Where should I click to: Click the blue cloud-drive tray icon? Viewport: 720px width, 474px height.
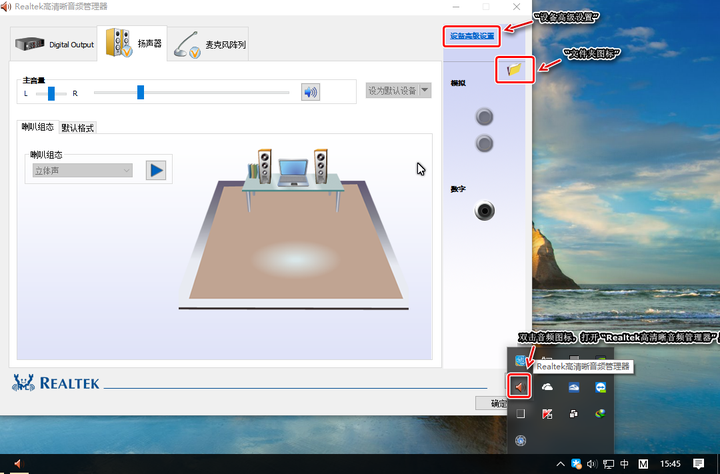pyautogui.click(x=574, y=388)
